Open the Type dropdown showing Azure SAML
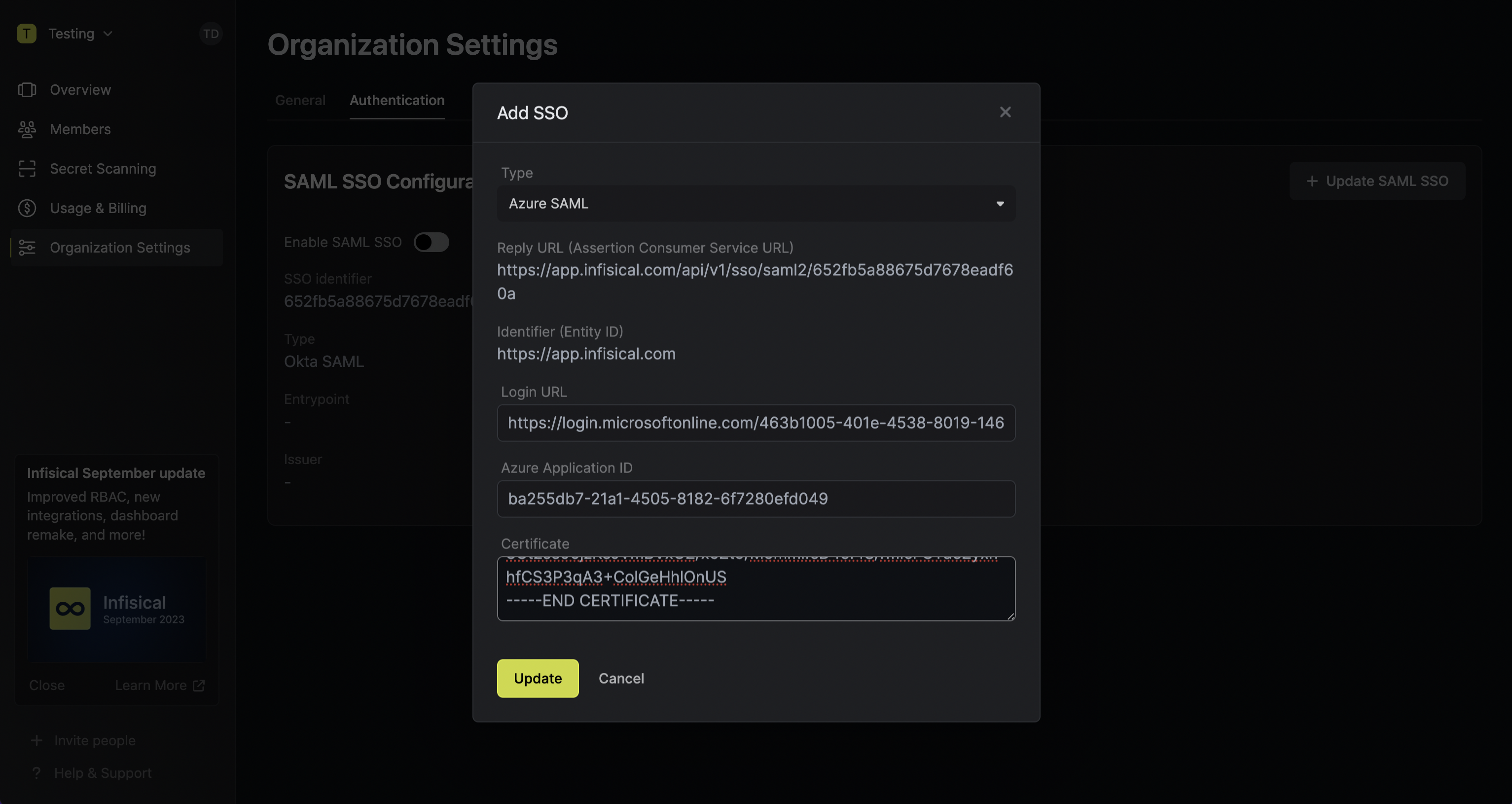Viewport: 1512px width, 804px height. pos(756,203)
